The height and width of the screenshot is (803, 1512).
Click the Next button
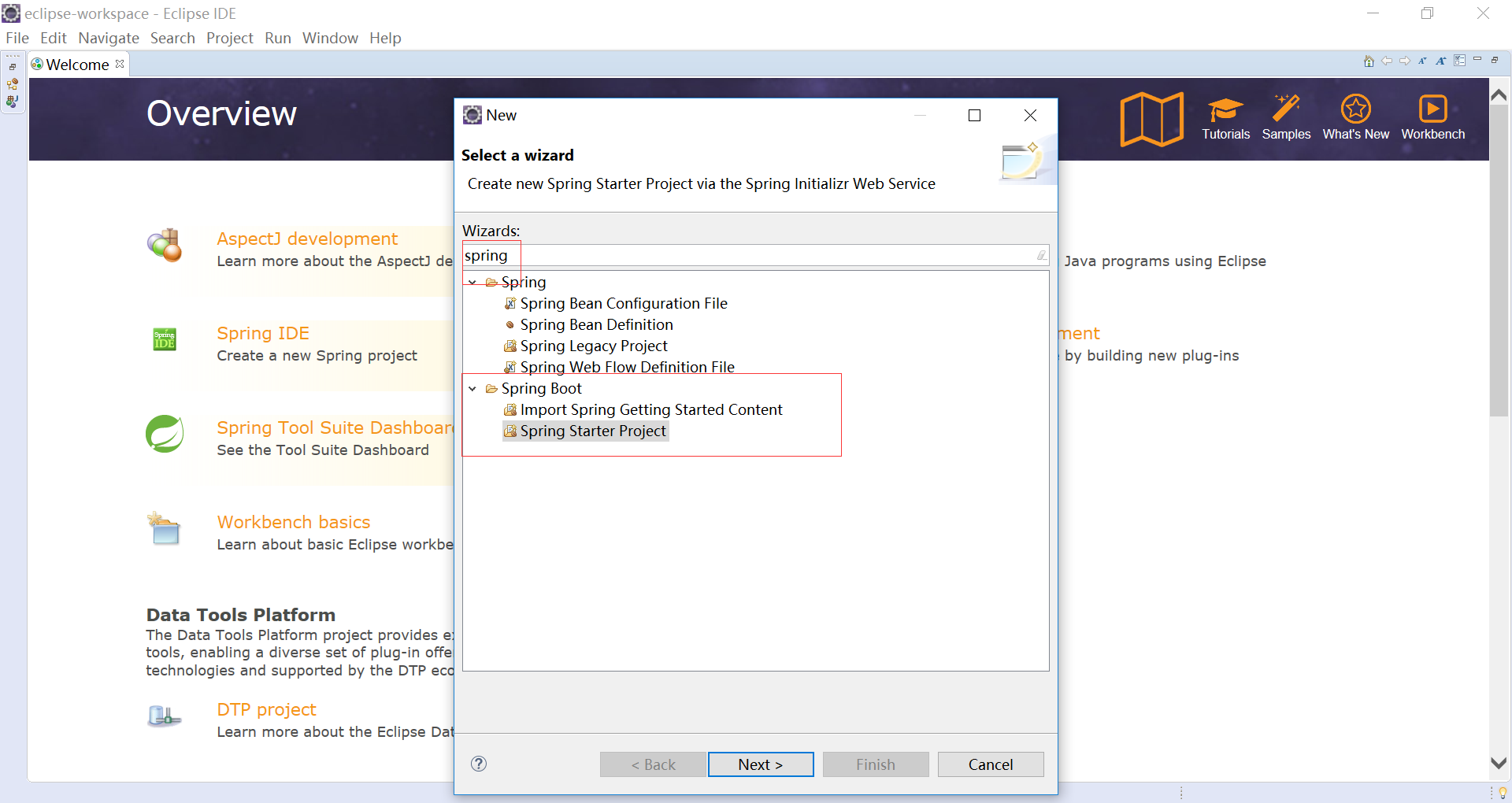tap(761, 764)
